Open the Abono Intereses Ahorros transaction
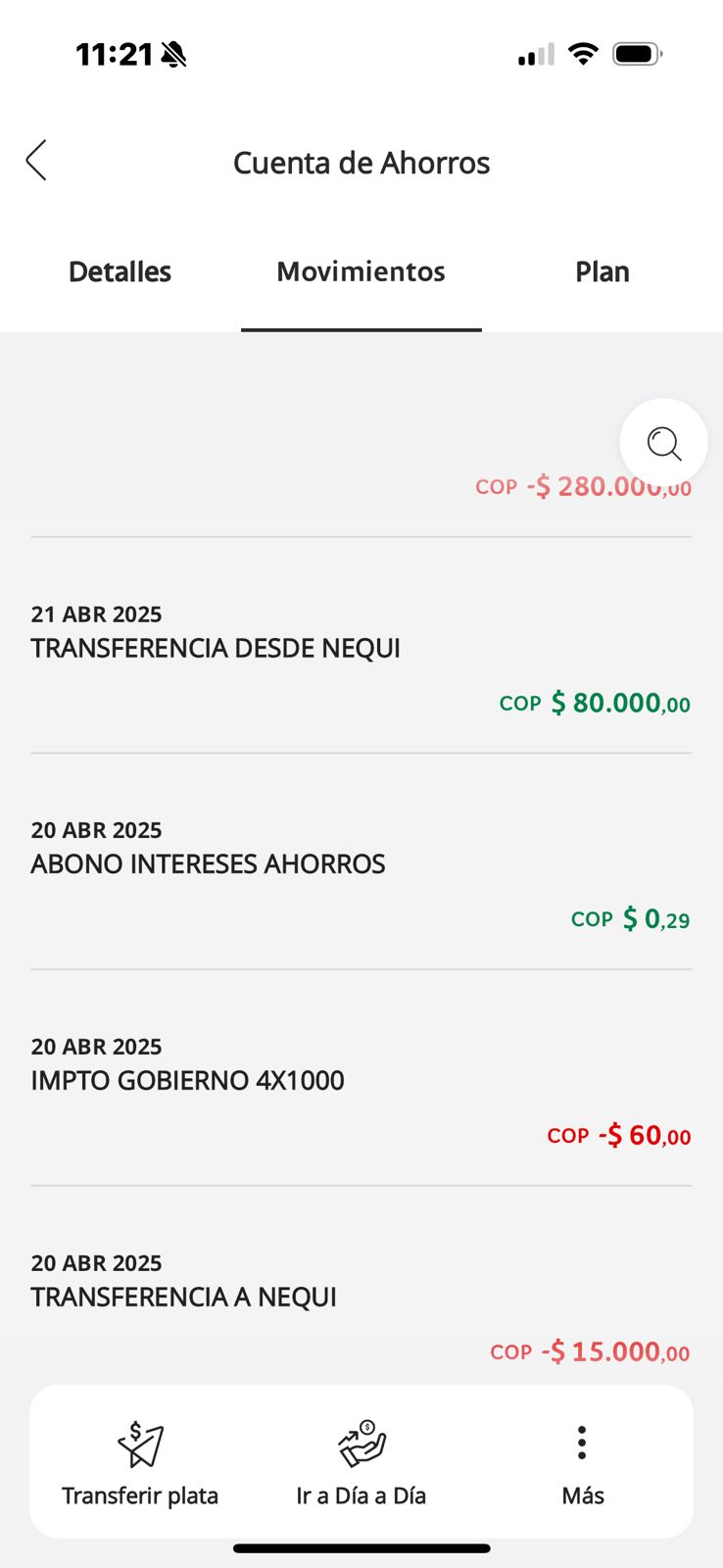Viewport: 723px width, 1568px height. [208, 863]
